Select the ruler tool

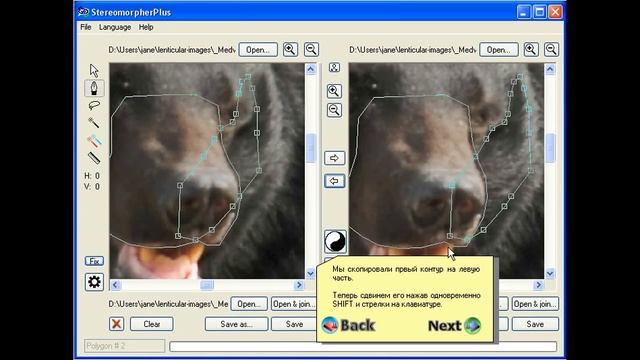click(x=94, y=158)
